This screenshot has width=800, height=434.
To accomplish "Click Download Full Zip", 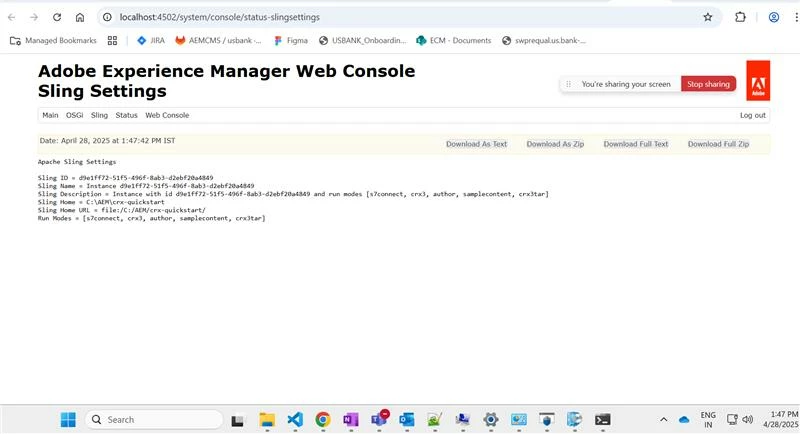I will 718,144.
